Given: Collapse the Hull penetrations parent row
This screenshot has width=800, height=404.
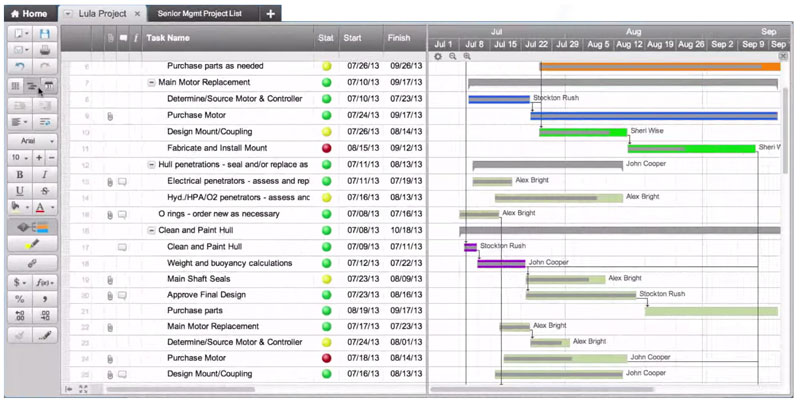Looking at the screenshot, I should (x=152, y=165).
